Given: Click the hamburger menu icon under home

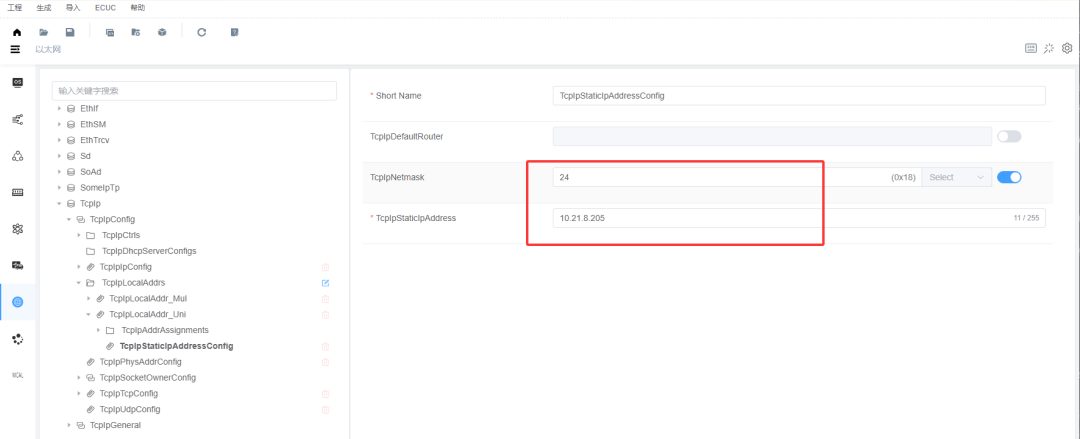Looking at the screenshot, I should pyautogui.click(x=15, y=50).
